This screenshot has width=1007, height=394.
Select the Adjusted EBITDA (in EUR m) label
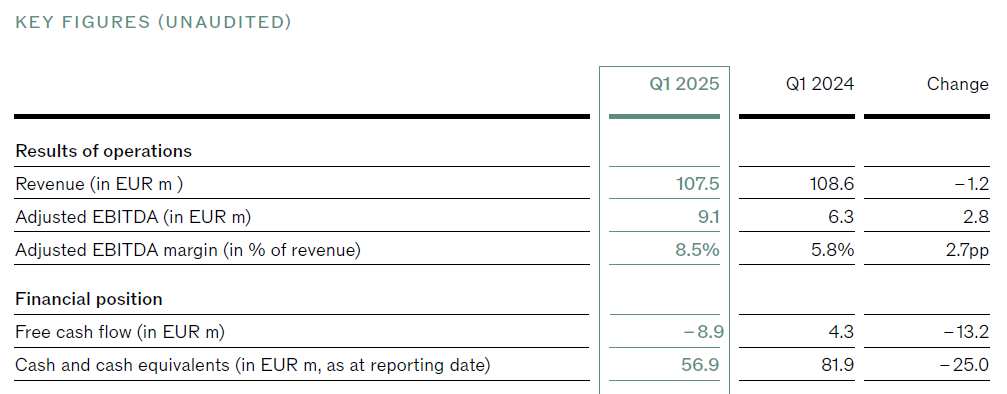tap(133, 217)
